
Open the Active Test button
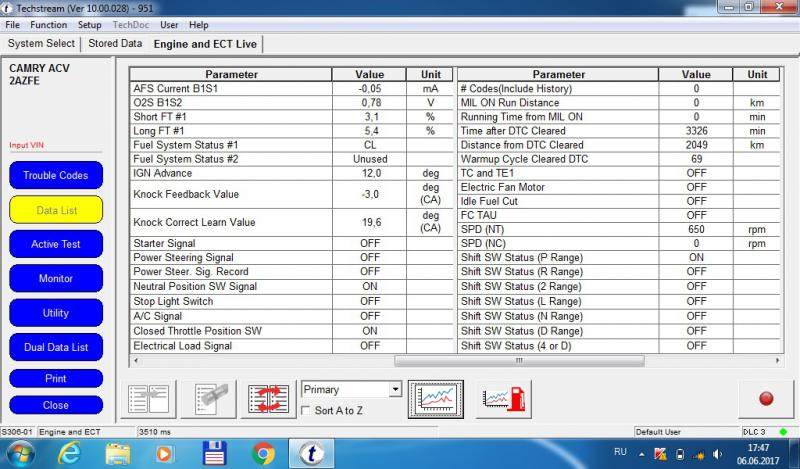pos(56,244)
